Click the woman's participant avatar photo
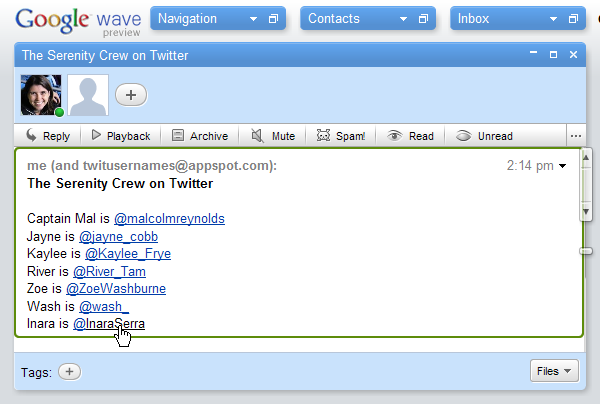 41,95
